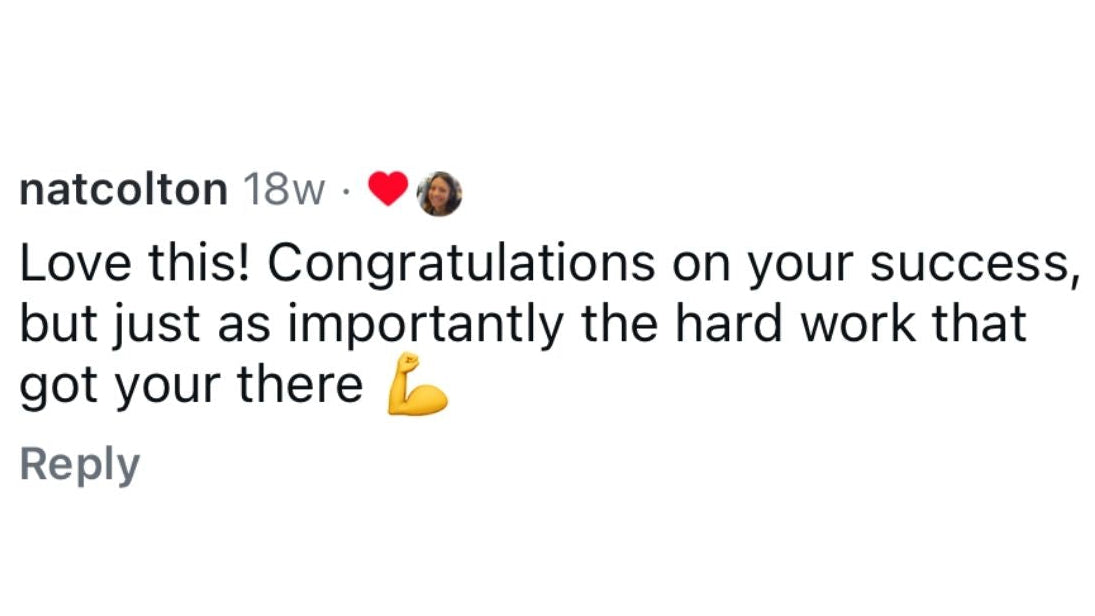1095x616 pixels.
Task: Click the phrase 'Love this!' in comment
Action: pos(134,263)
